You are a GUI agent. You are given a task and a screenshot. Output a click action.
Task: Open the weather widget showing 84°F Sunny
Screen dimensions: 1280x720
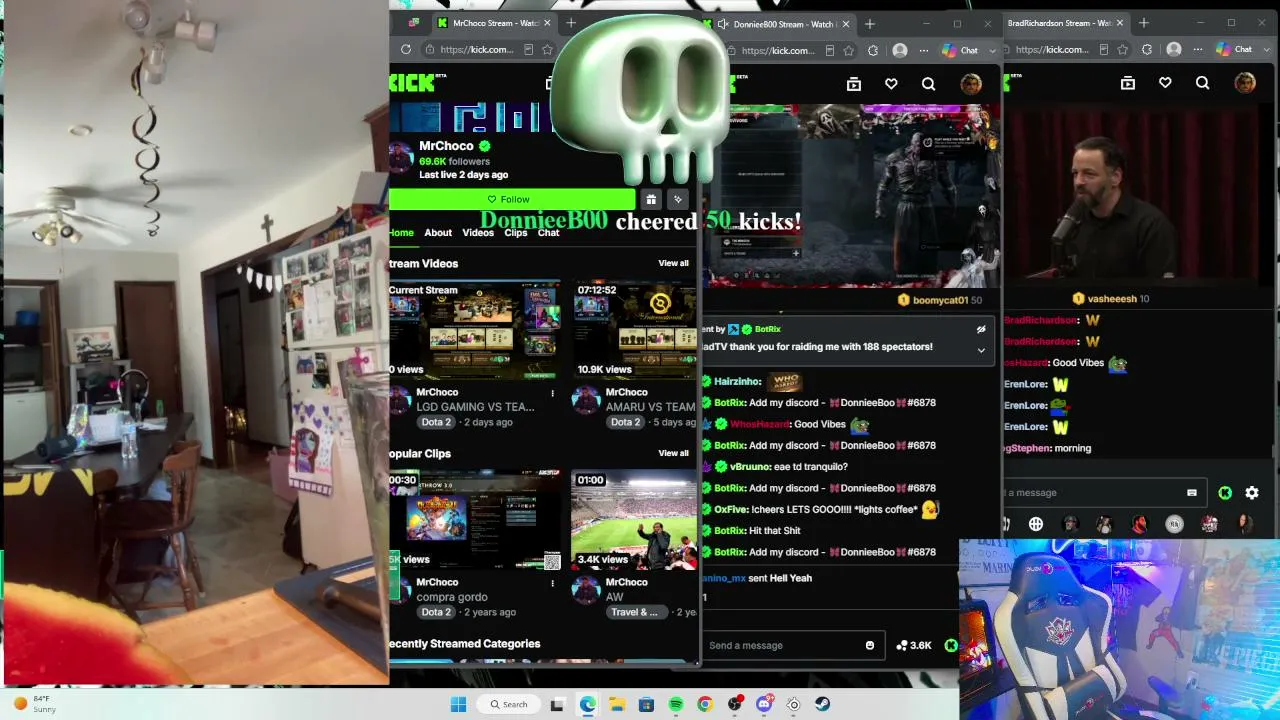[x=36, y=704]
